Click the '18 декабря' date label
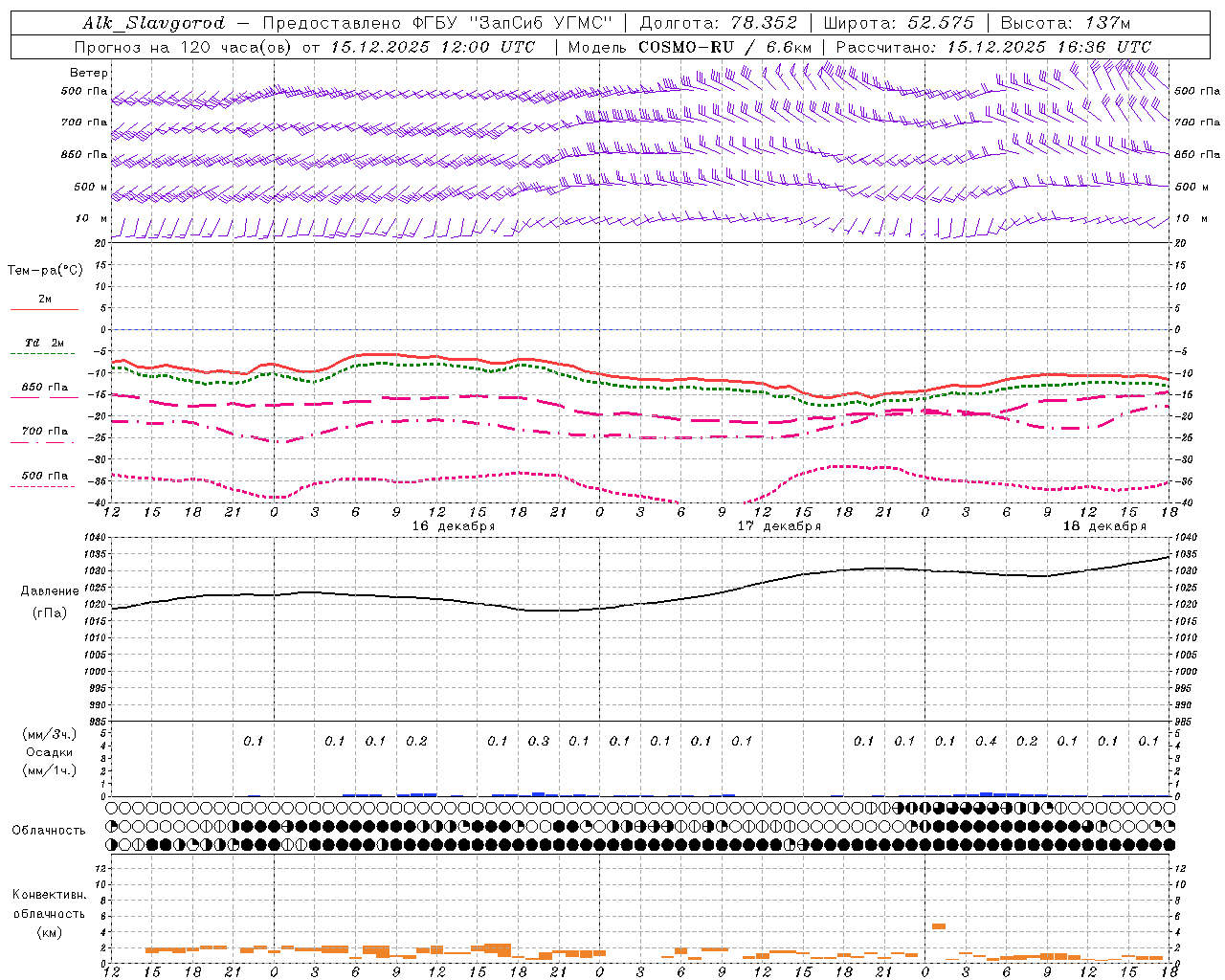This screenshot has width=1225, height=980. point(1104,526)
